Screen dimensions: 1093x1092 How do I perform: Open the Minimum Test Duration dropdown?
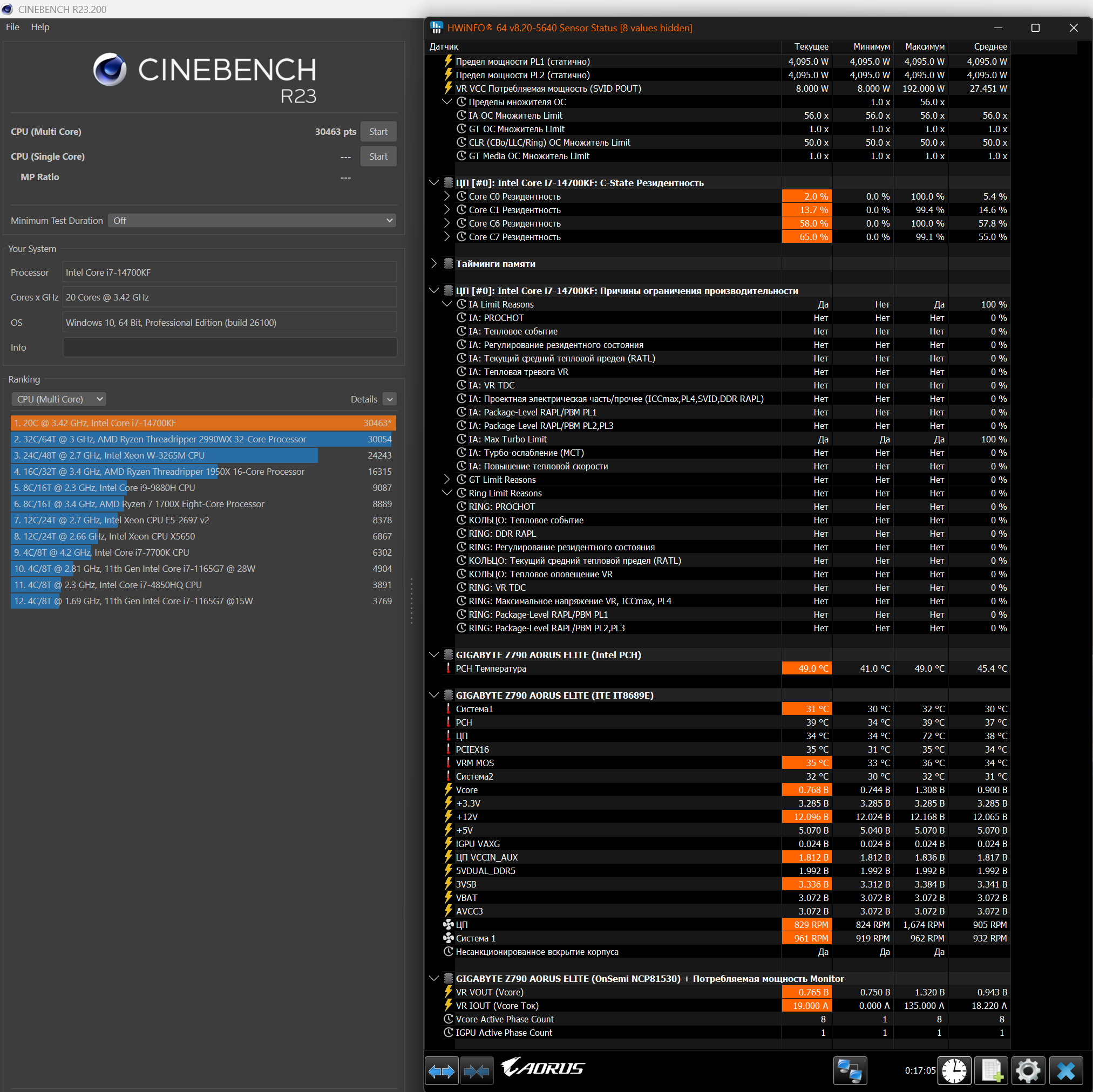point(252,221)
